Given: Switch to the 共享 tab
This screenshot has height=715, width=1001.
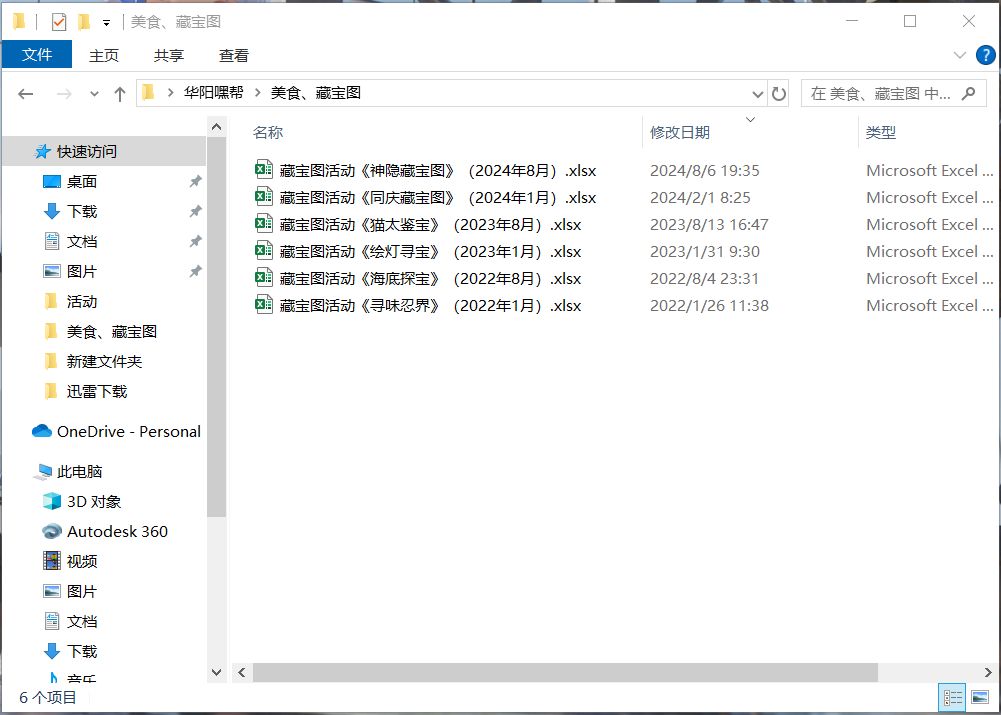Looking at the screenshot, I should [169, 56].
